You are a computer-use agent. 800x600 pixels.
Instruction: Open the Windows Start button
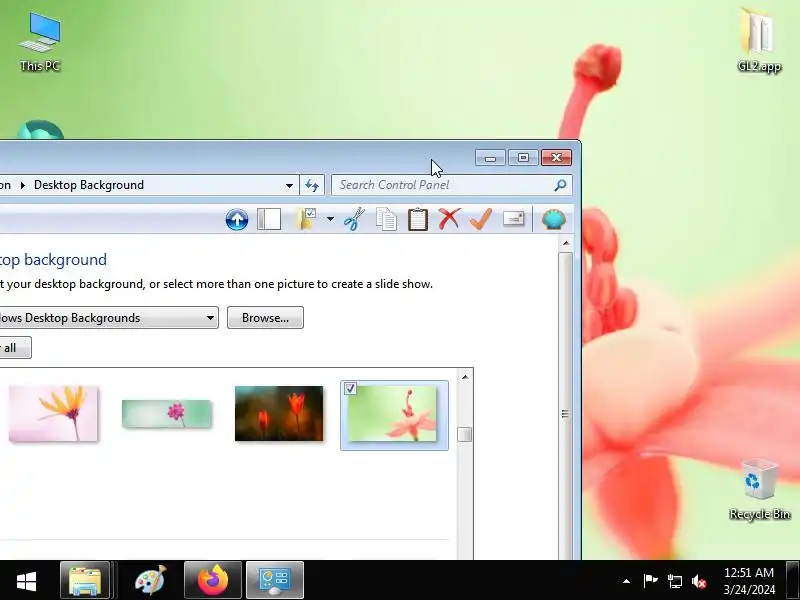27,581
